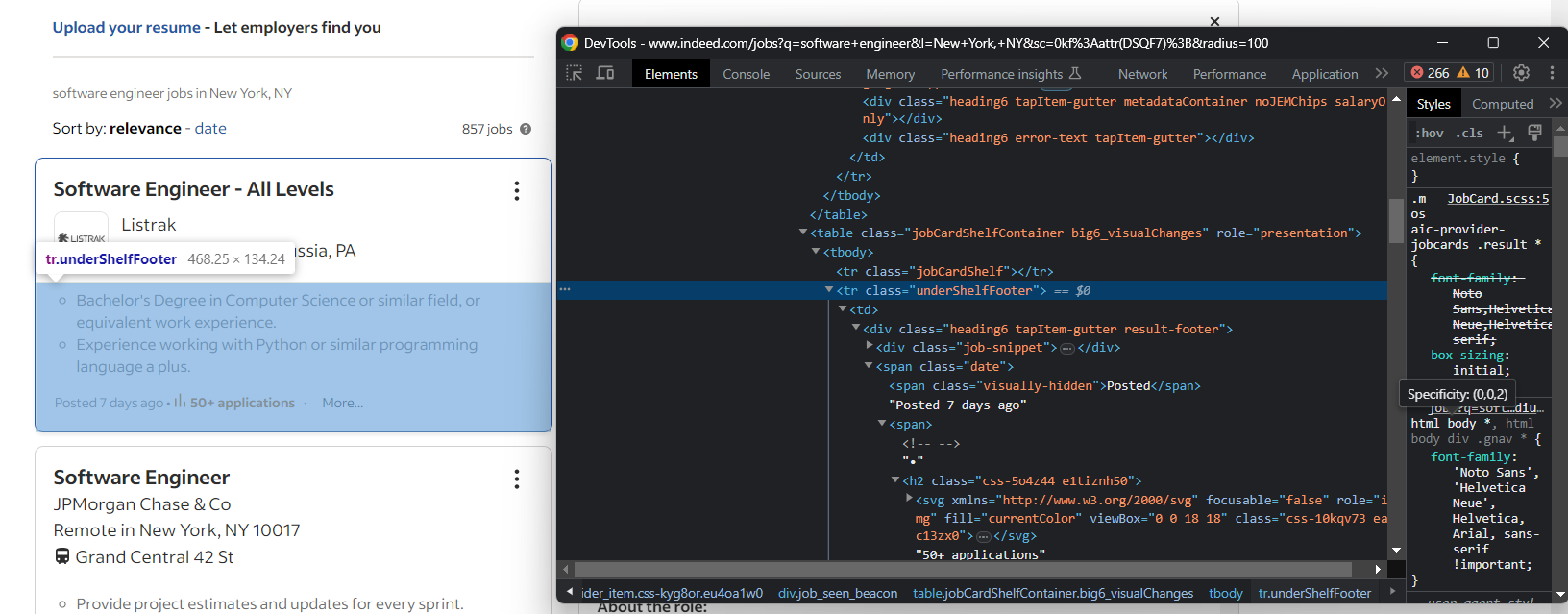
Task: Click the help icon next to 857 jobs
Action: [x=526, y=129]
